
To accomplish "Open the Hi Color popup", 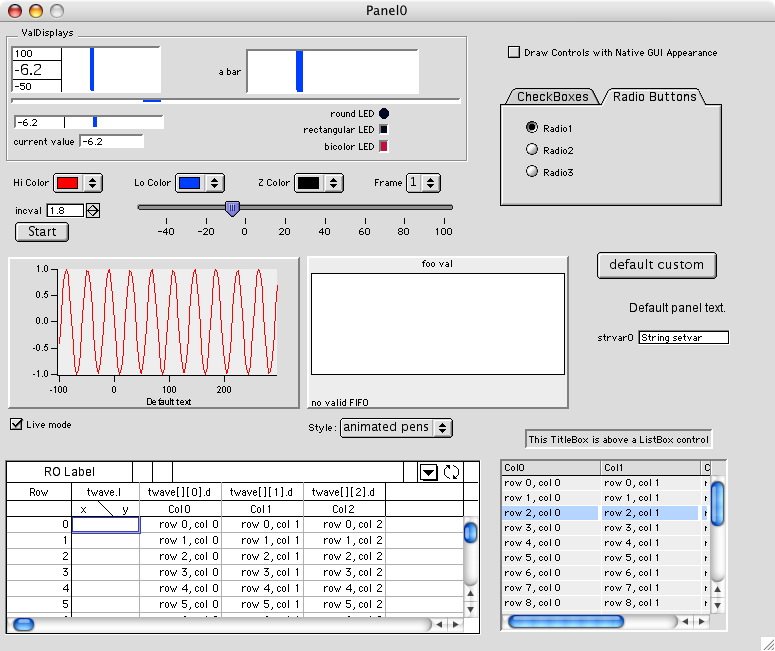I will pyautogui.click(x=78, y=183).
